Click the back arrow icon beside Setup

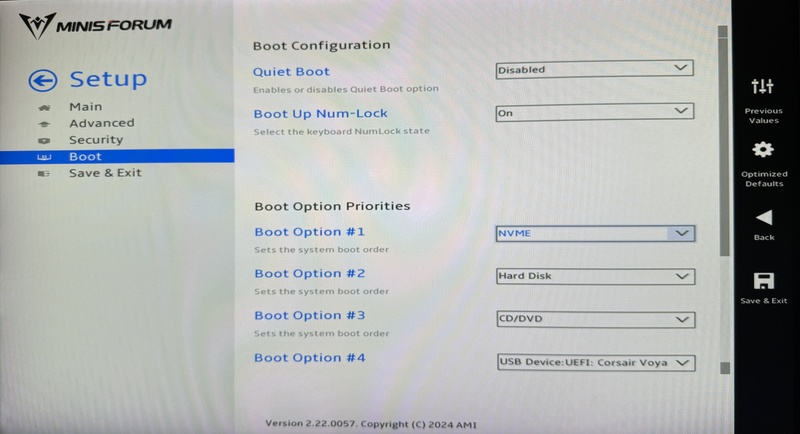coord(43,81)
